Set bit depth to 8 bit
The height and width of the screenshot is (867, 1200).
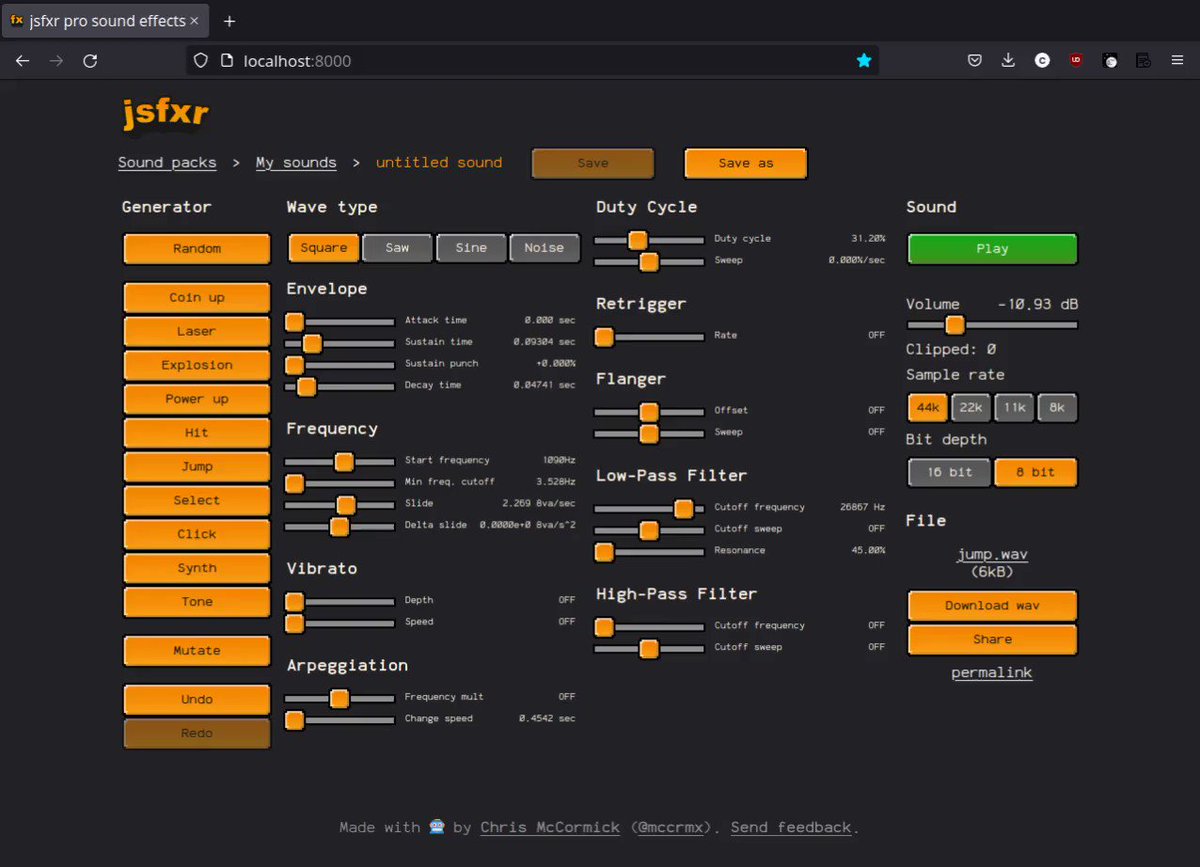coord(1035,472)
